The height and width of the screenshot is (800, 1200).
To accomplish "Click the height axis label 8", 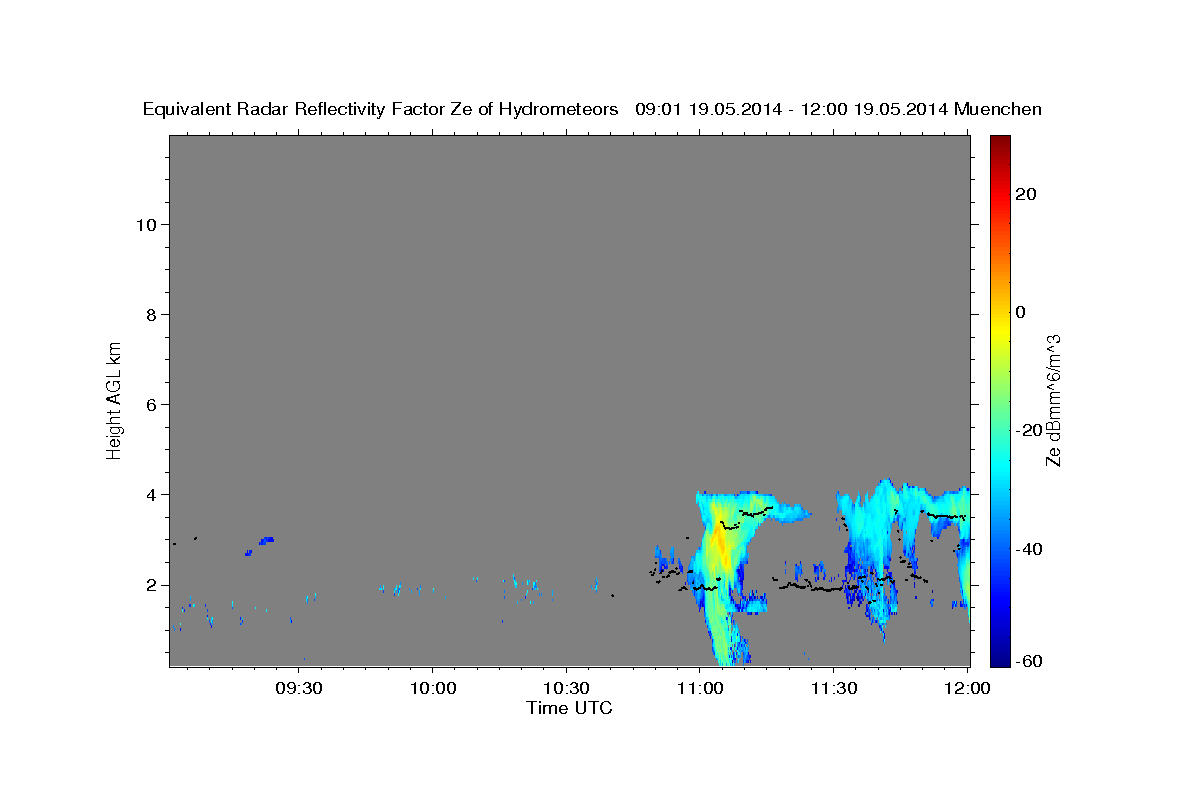I will click(151, 314).
